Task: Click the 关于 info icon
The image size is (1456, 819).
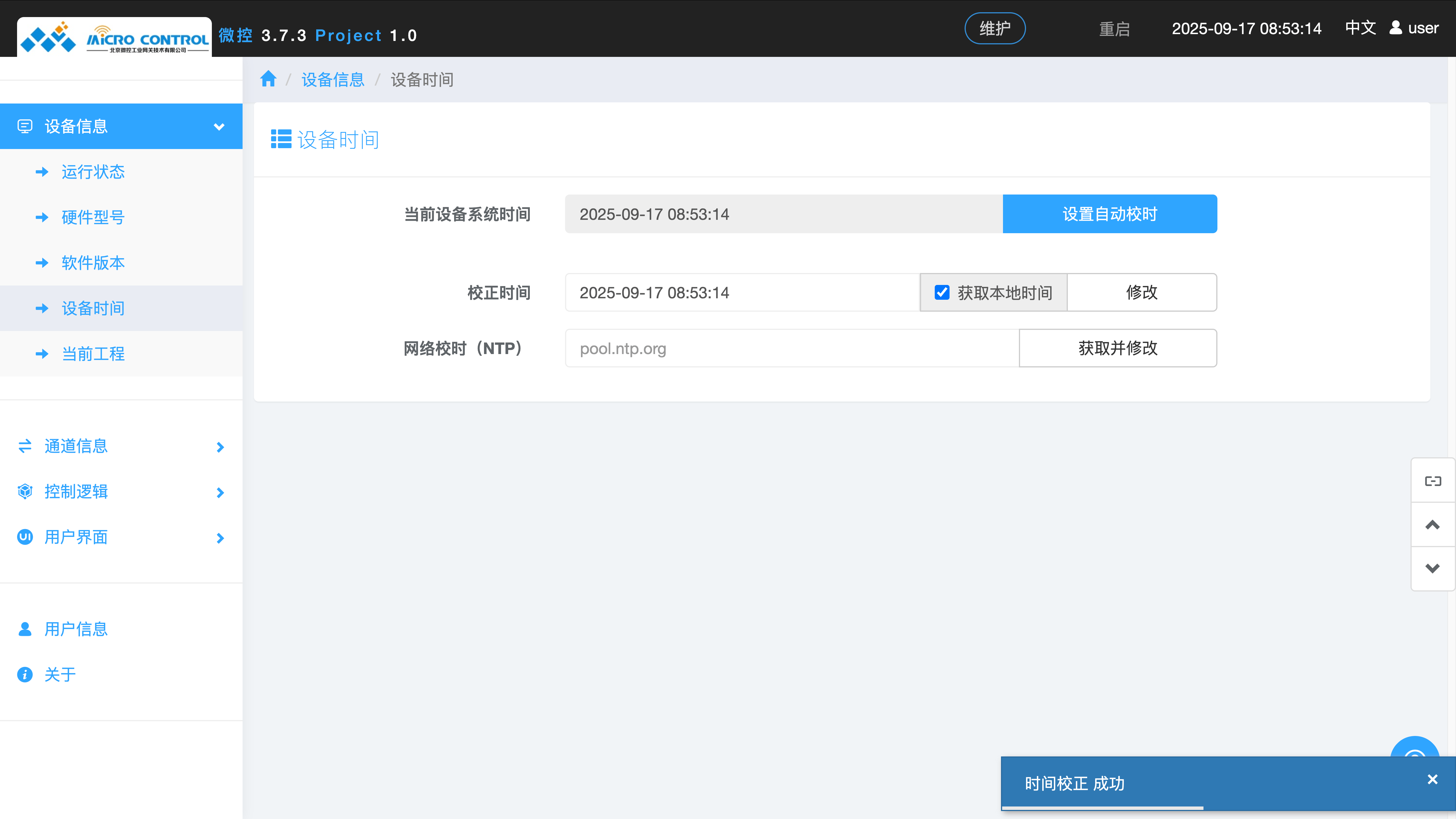Action: [25, 674]
